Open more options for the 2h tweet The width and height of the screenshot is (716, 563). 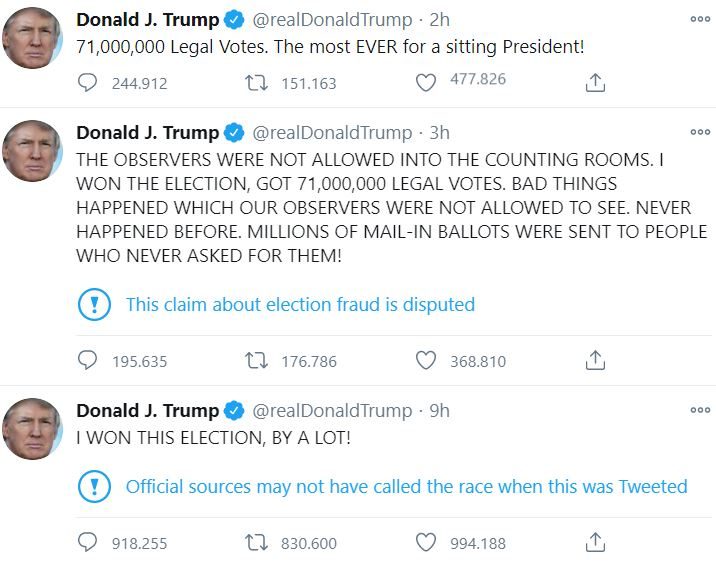point(699,19)
